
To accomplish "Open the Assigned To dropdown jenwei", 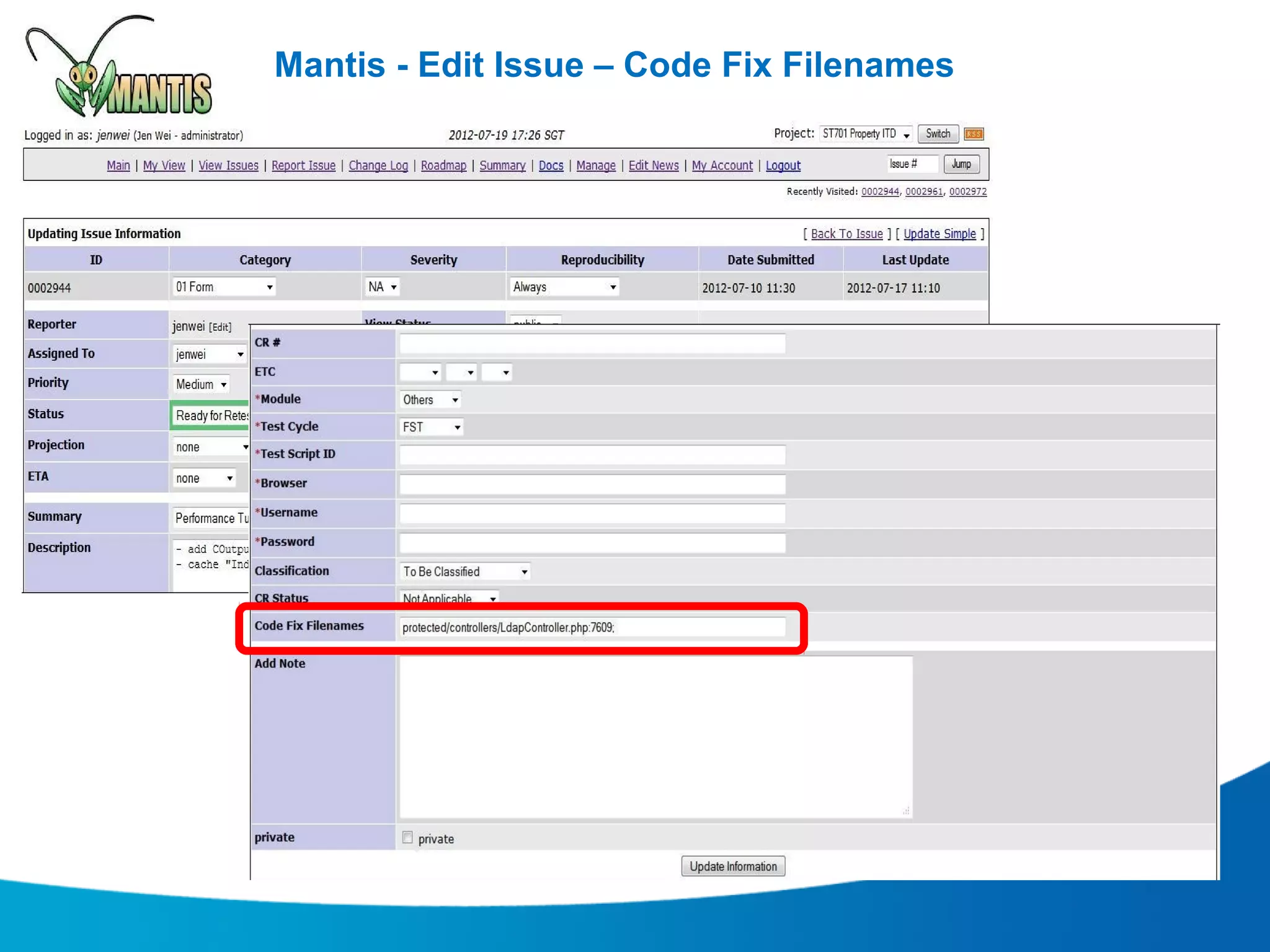I will [x=210, y=355].
